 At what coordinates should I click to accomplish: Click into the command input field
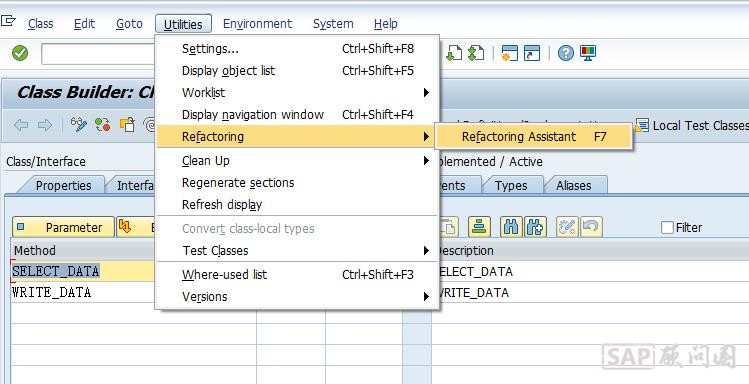(x=99, y=54)
